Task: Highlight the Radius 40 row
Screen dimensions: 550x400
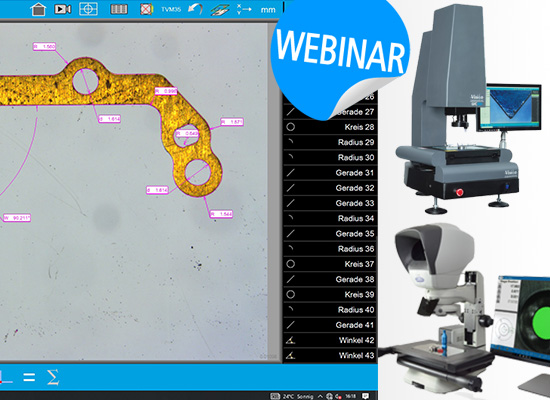Action: tap(330, 310)
